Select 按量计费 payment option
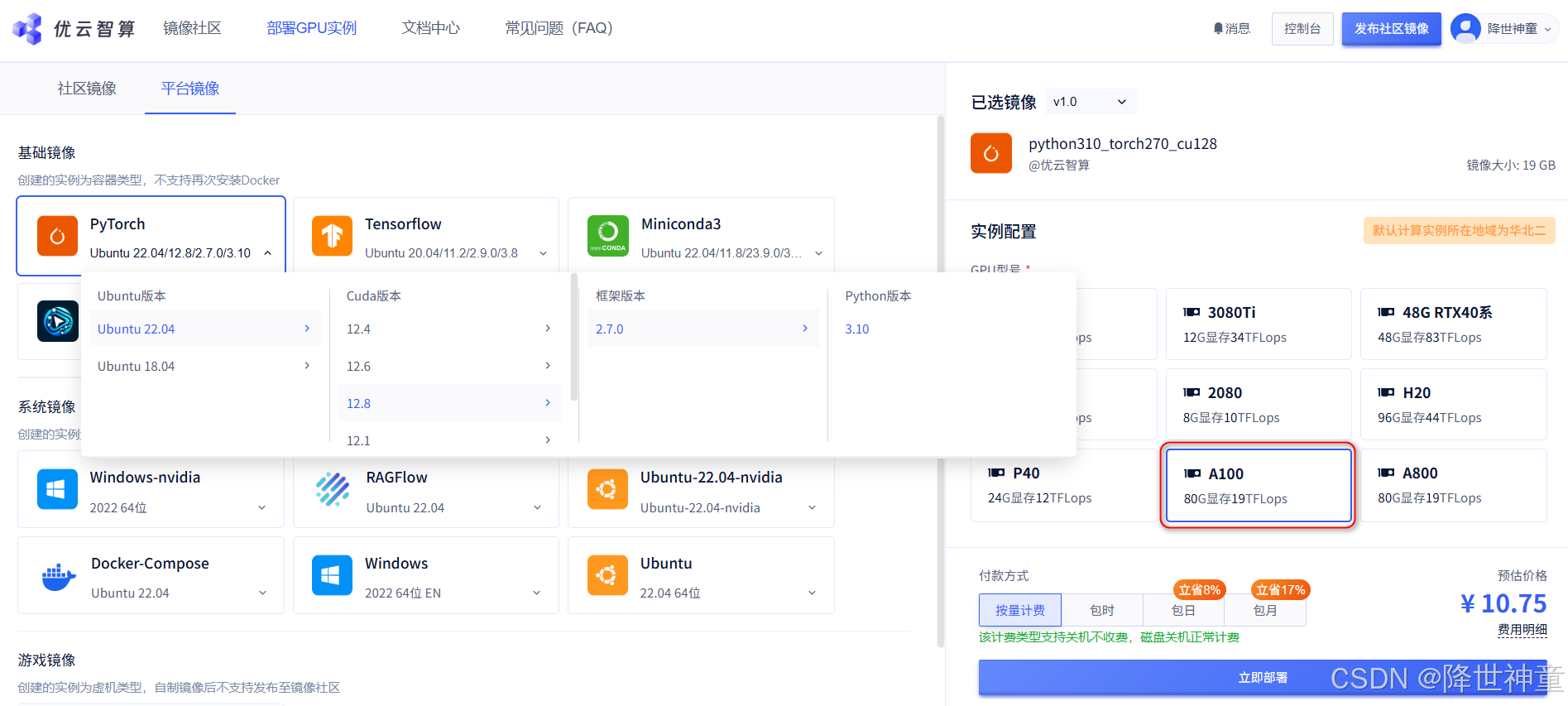Screen dimensions: 1568x706 (x=1020, y=610)
